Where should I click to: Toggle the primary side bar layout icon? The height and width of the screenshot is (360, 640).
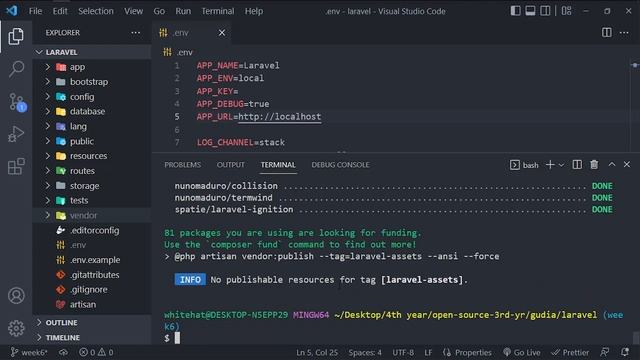516,11
